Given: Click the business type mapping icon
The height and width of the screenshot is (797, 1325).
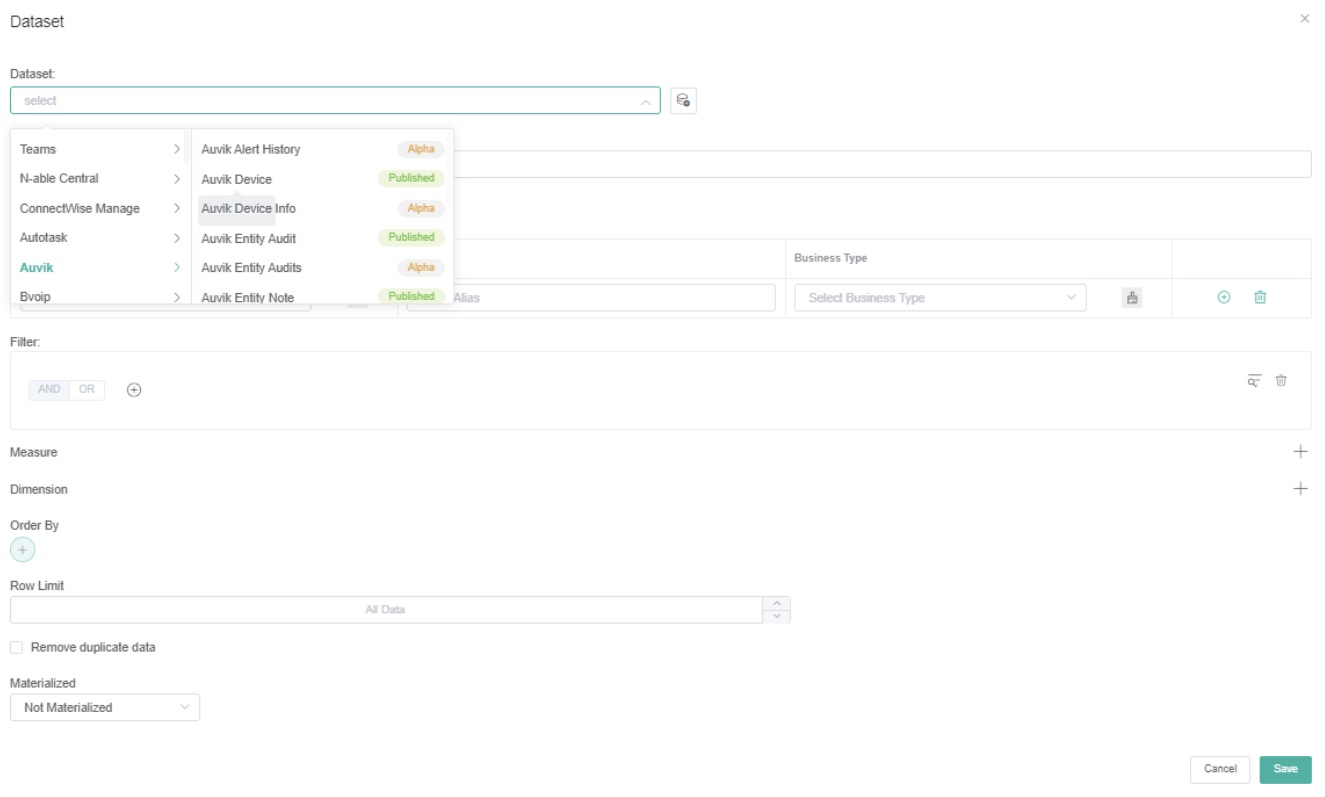Looking at the screenshot, I should pos(1132,298).
